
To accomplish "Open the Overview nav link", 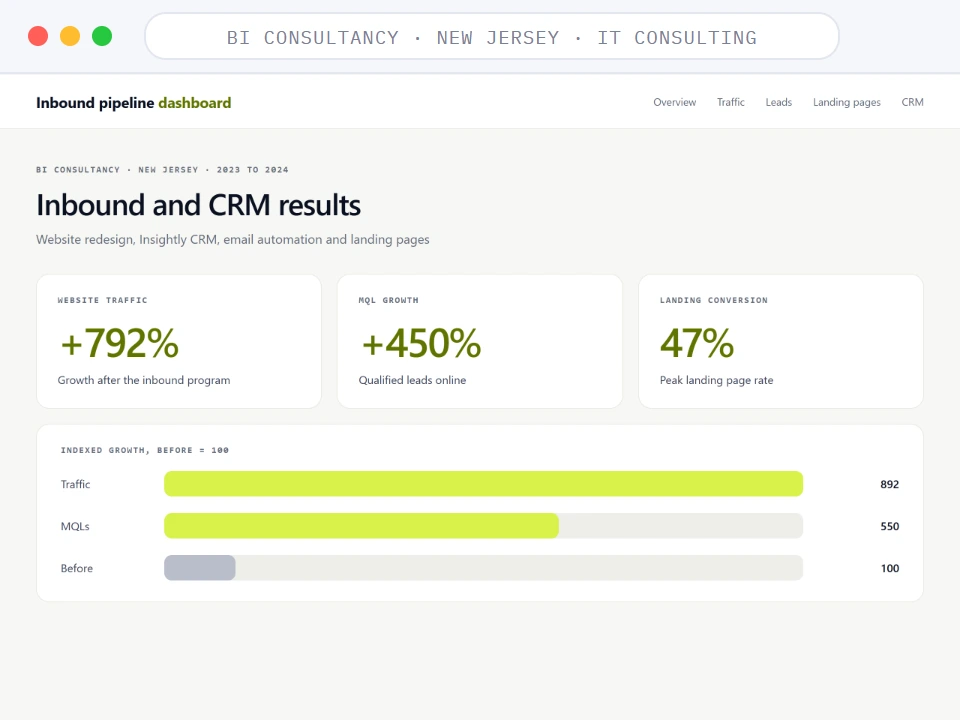I will (674, 102).
